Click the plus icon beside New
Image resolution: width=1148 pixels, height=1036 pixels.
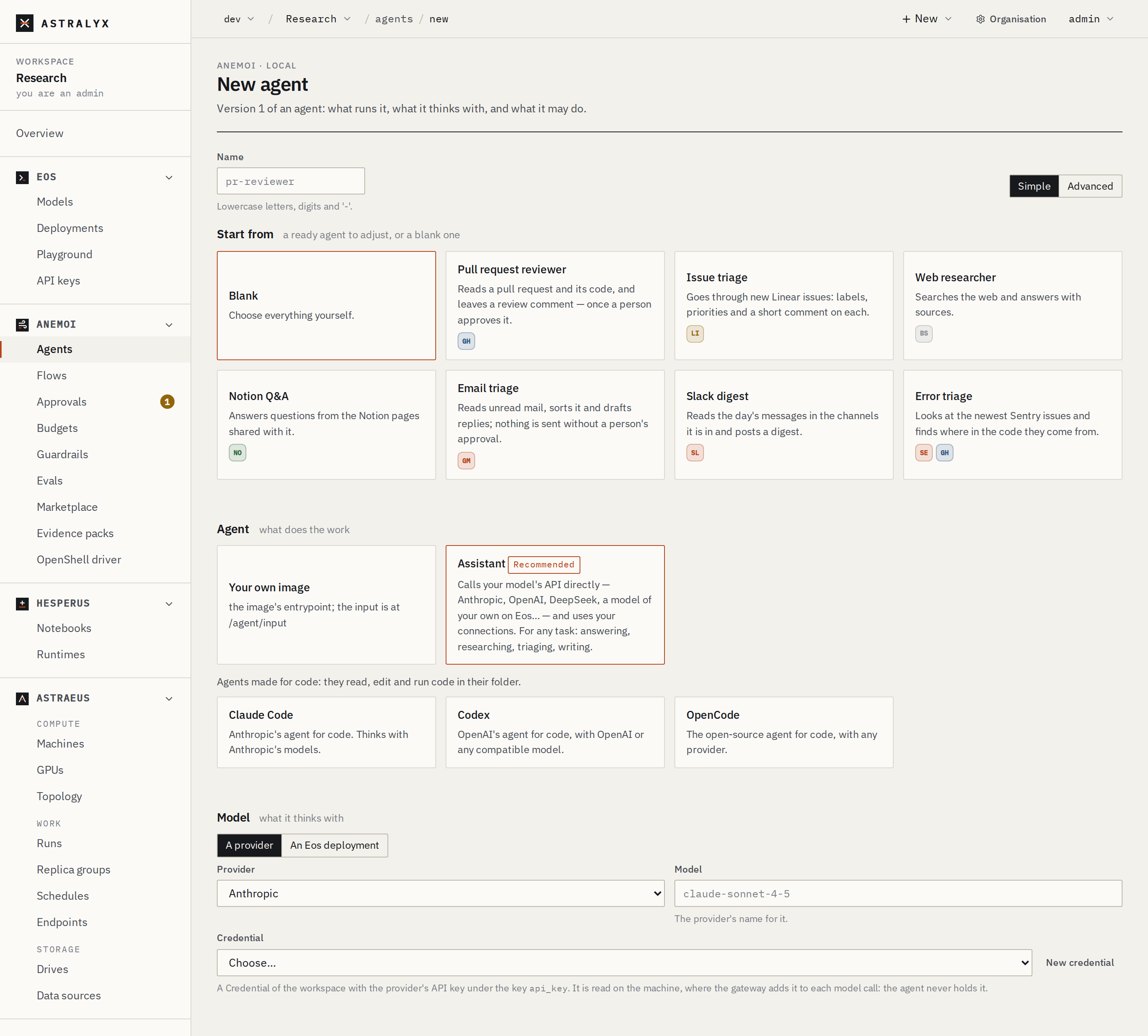[906, 20]
